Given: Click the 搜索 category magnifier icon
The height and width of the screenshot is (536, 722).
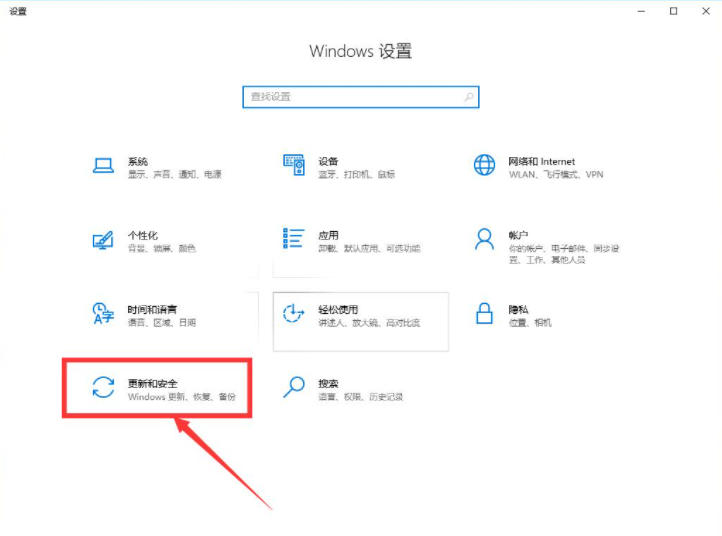Looking at the screenshot, I should click(x=293, y=388).
